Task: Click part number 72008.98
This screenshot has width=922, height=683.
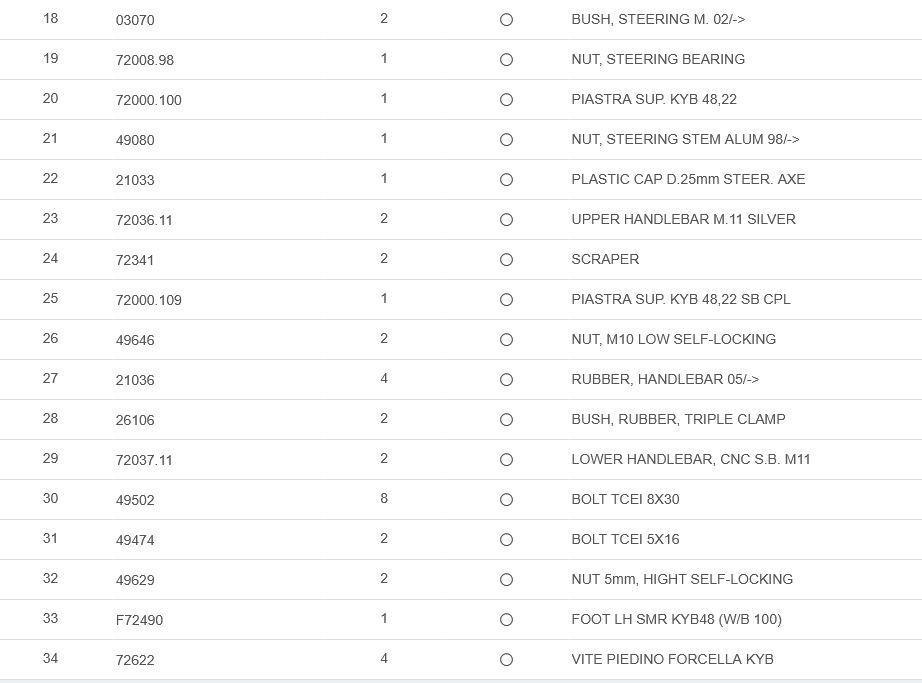Action: pyautogui.click(x=145, y=60)
